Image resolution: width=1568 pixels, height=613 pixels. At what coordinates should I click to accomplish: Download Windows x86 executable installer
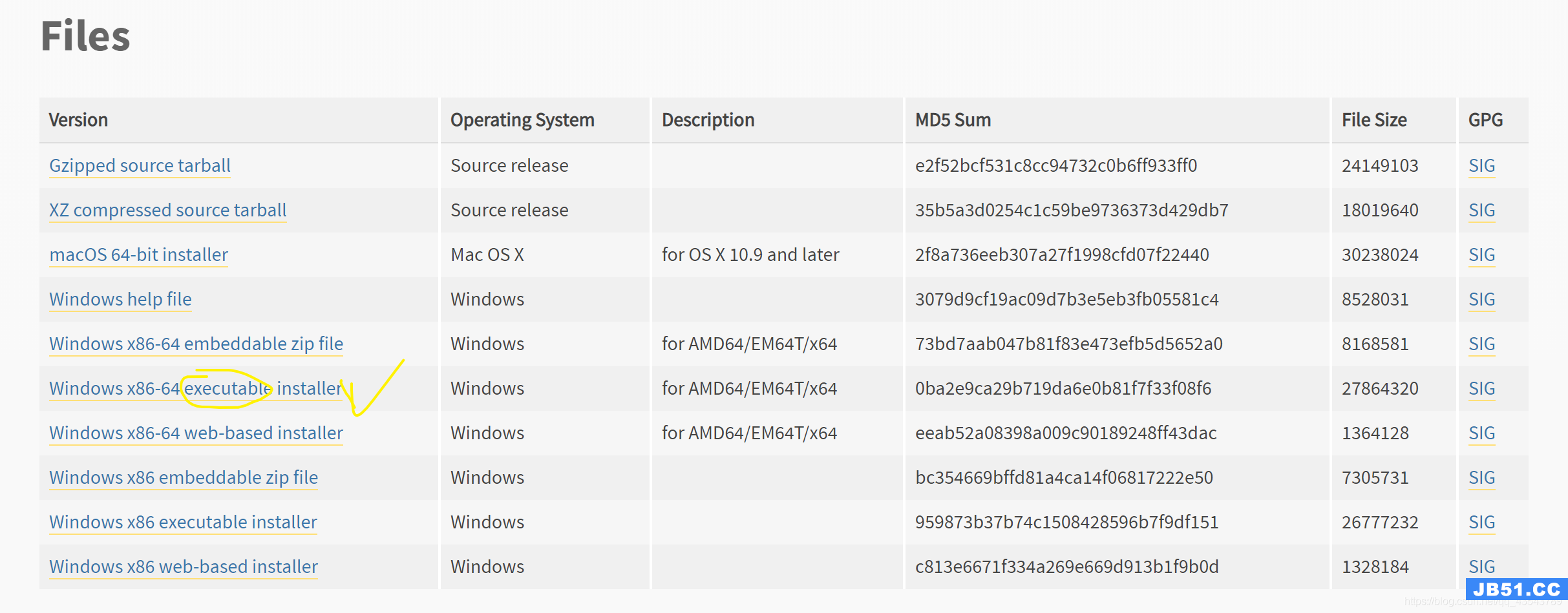point(183,523)
